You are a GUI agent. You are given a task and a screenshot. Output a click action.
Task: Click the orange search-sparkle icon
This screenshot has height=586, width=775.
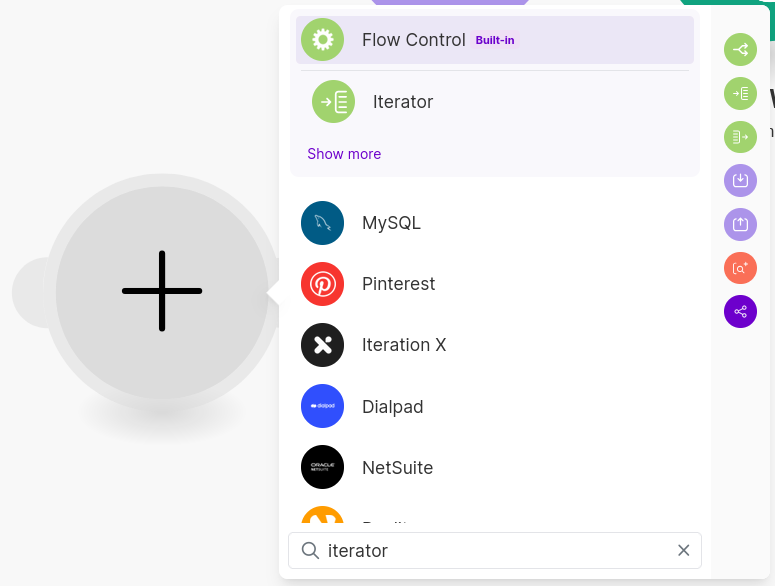click(x=740, y=268)
